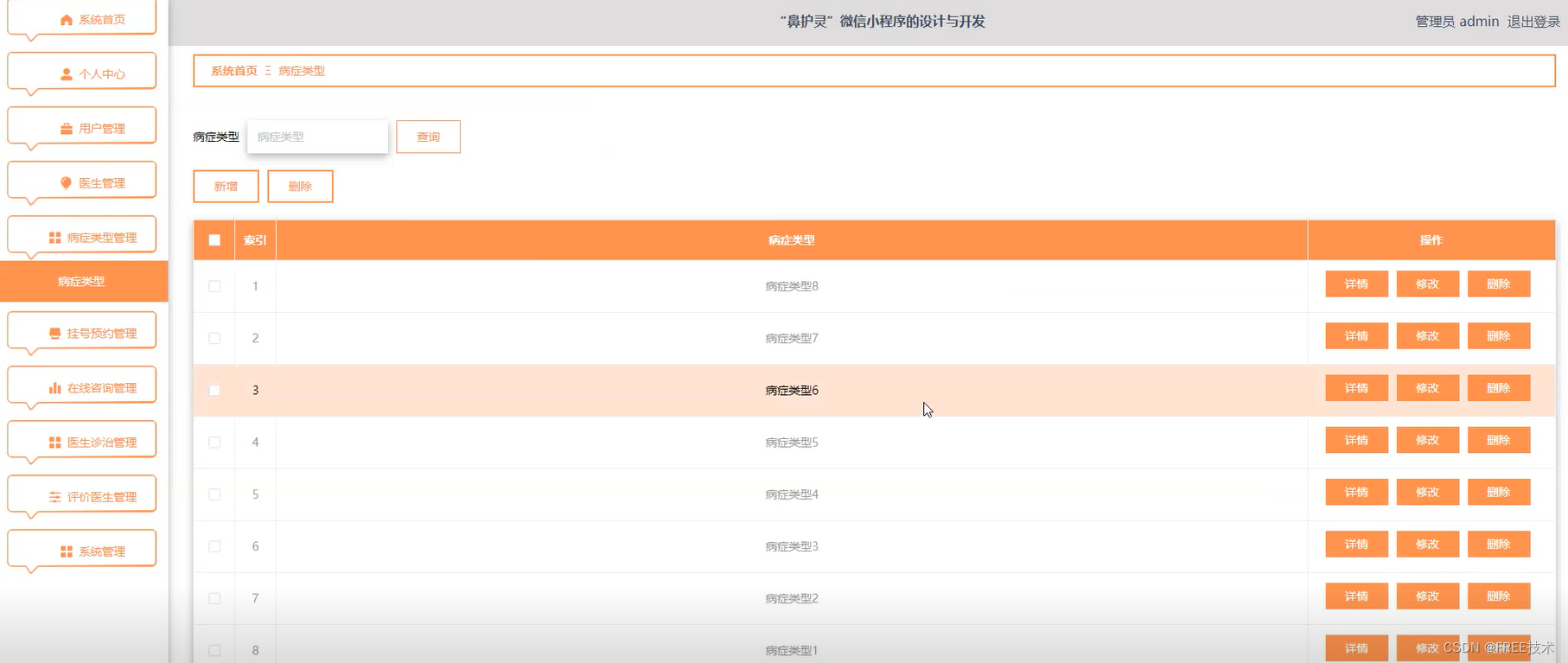Open 详情 for 病症类型5

[1356, 440]
